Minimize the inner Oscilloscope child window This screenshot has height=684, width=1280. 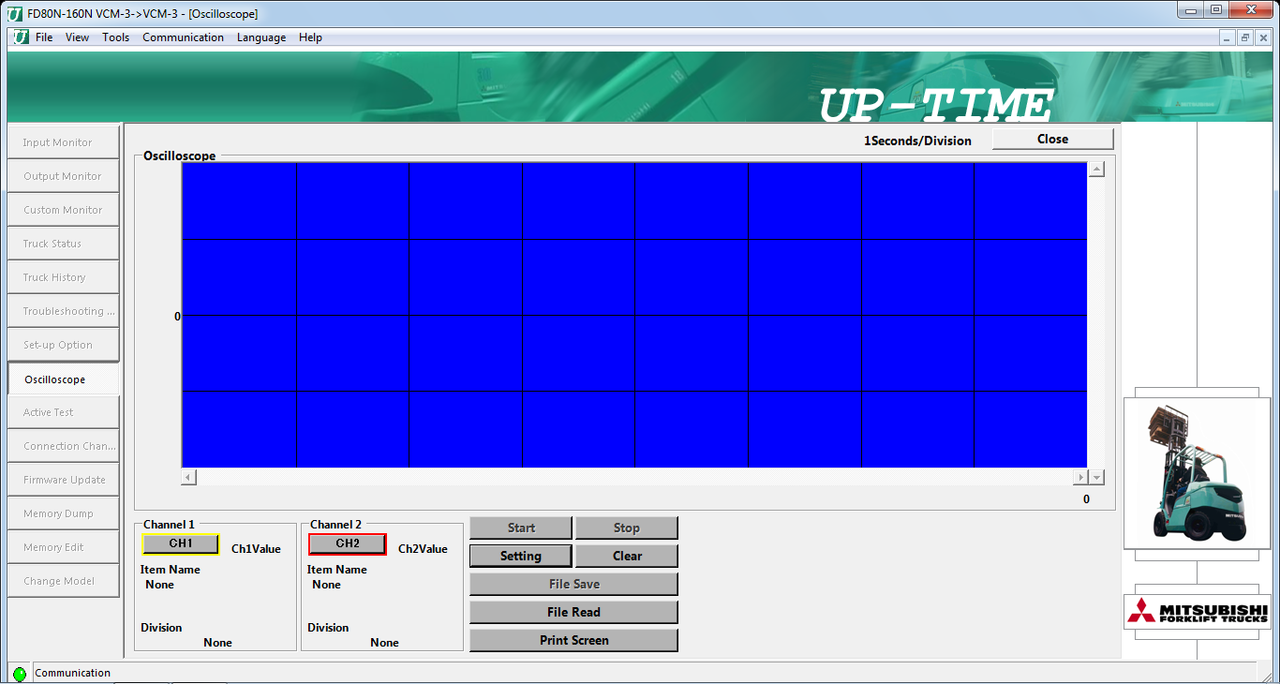tap(1228, 37)
